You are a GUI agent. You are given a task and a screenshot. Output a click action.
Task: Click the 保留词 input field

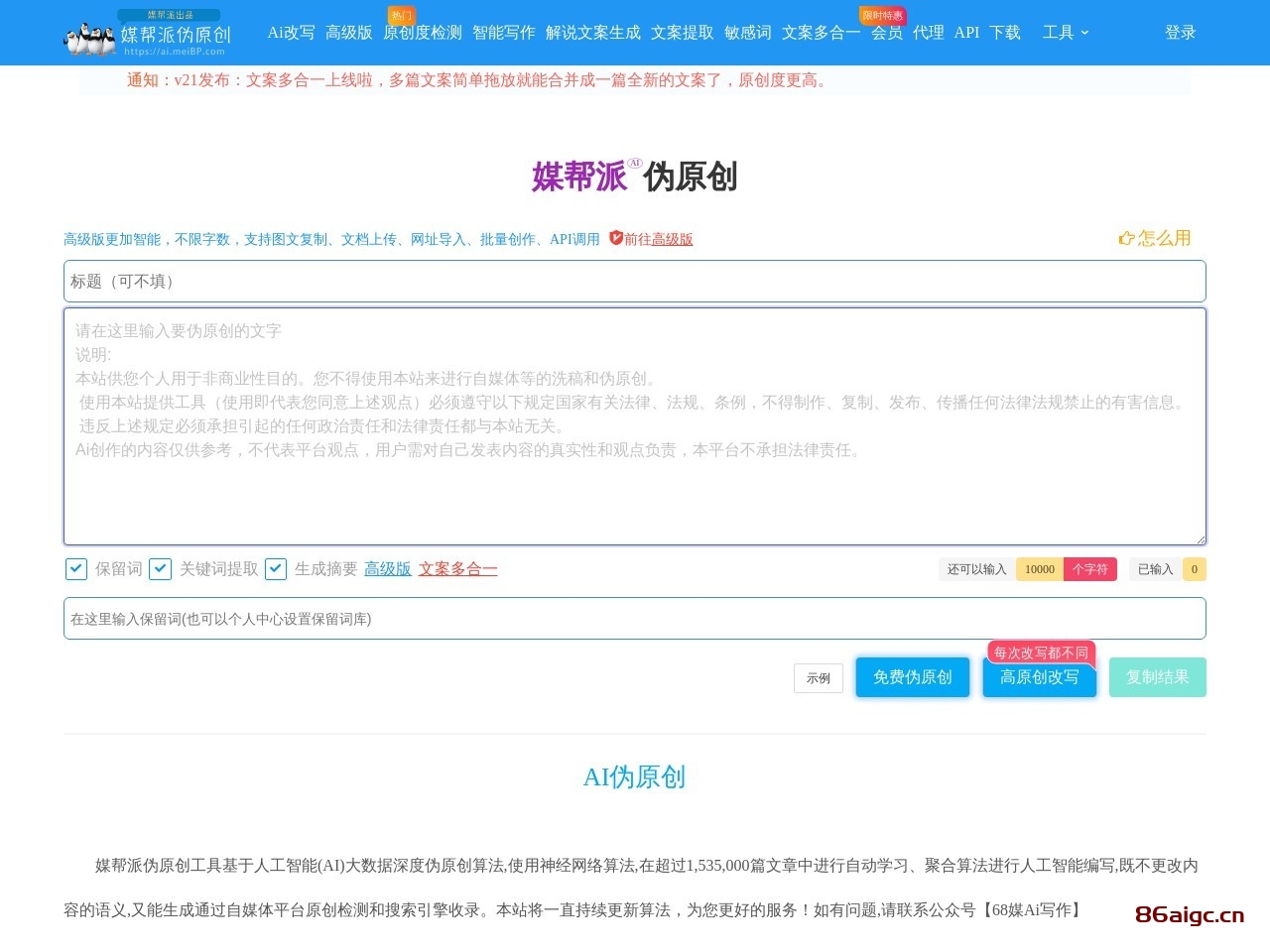pos(635,619)
